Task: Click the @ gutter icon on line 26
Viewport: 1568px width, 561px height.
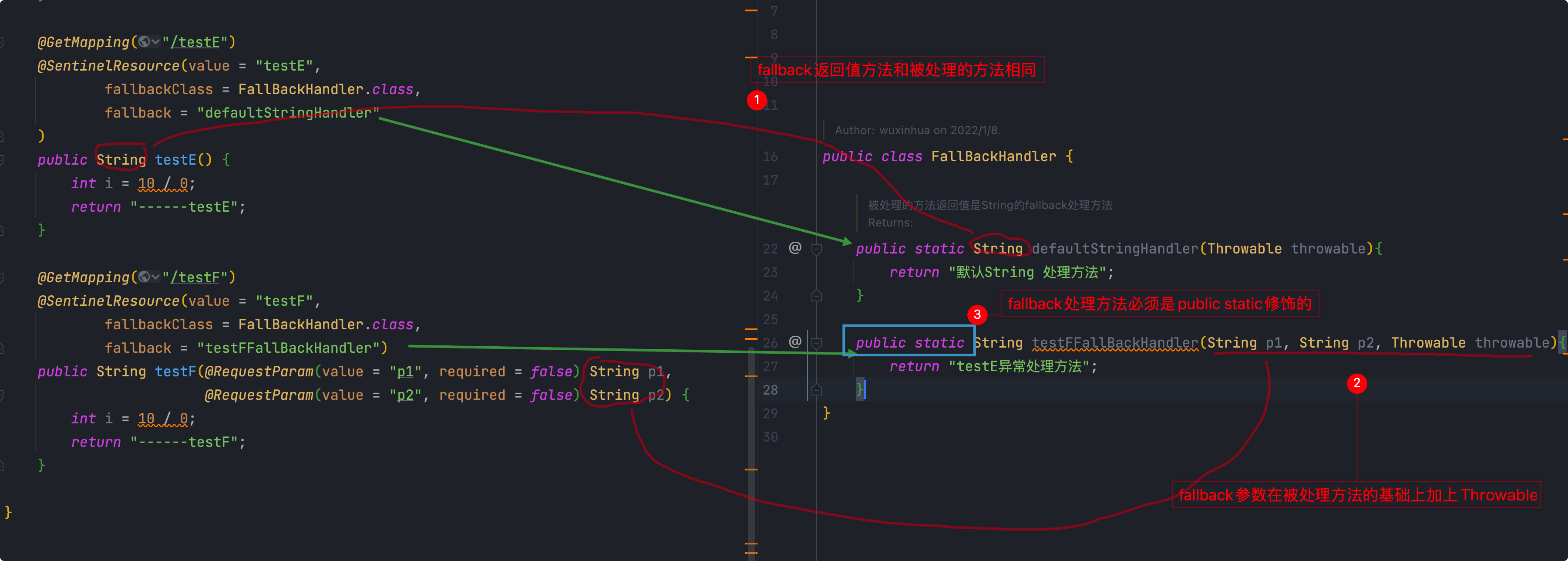Action: (x=795, y=342)
